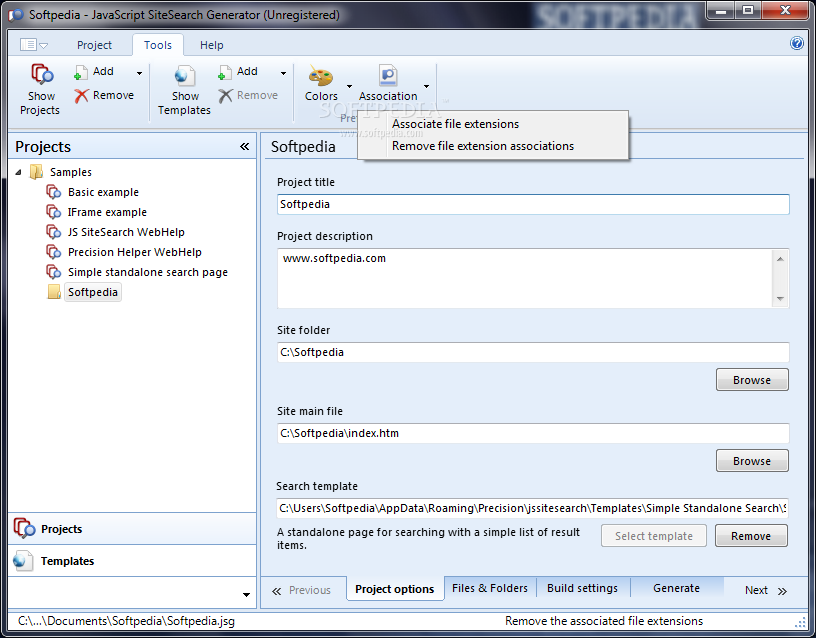Click Browse button for Site main file
Screen dimensions: 816x638
click(752, 461)
